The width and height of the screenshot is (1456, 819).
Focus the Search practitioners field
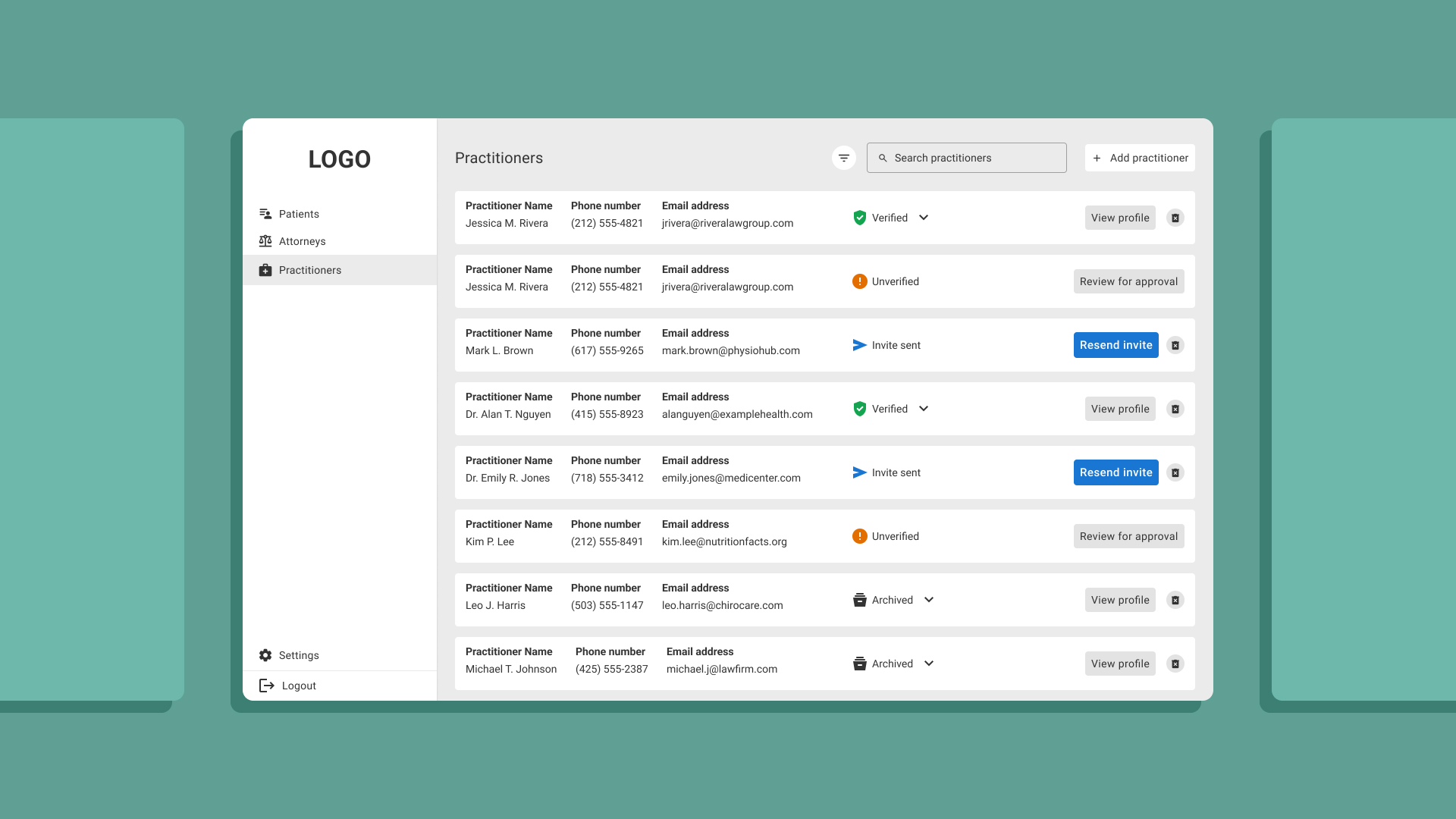pos(966,158)
